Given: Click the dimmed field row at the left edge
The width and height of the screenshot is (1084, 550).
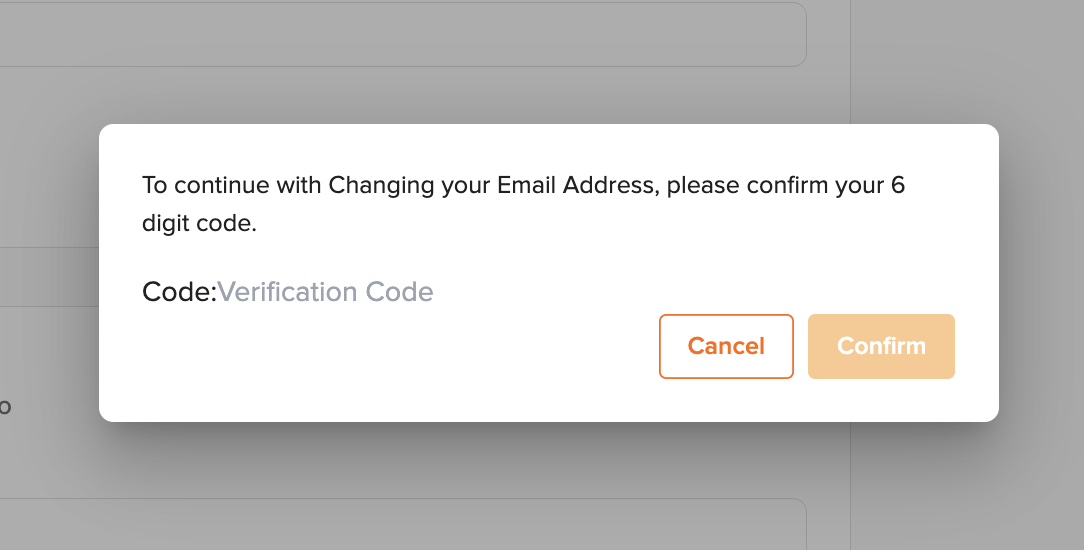Looking at the screenshot, I should click(48, 278).
